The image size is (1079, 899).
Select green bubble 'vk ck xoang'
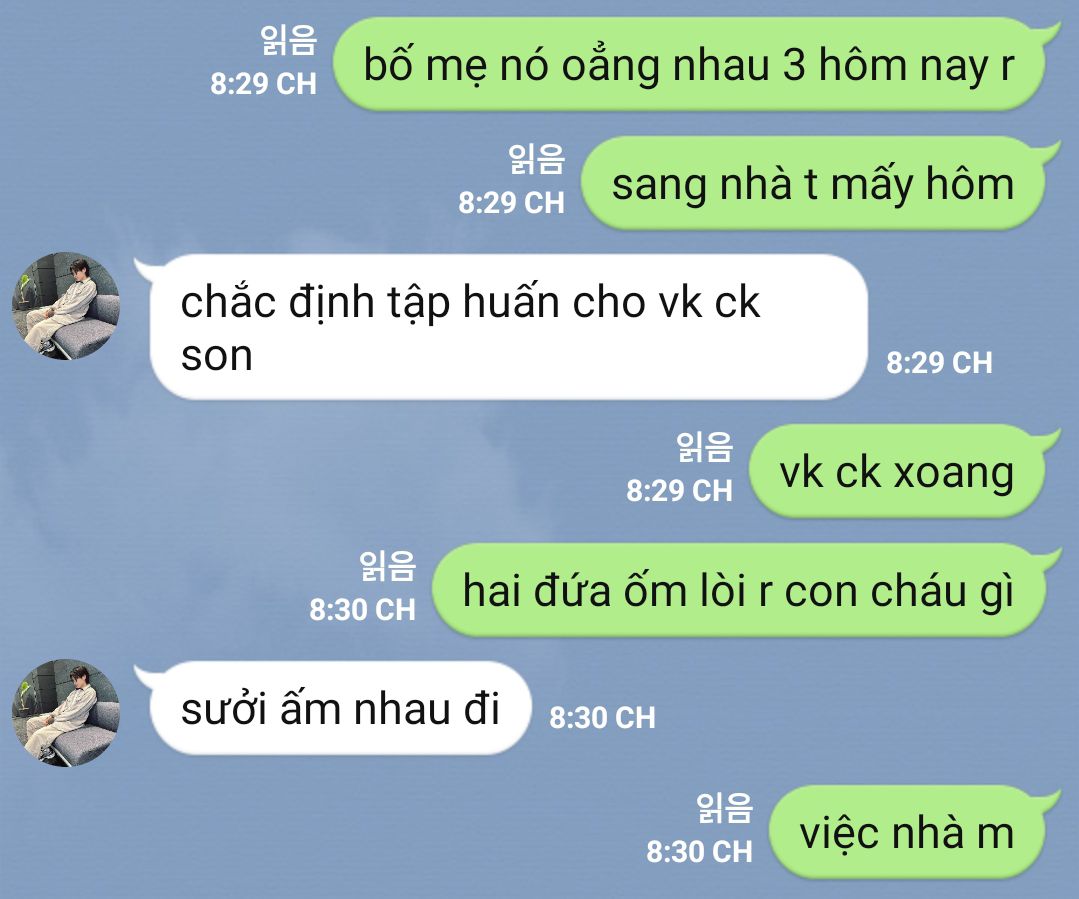(897, 472)
